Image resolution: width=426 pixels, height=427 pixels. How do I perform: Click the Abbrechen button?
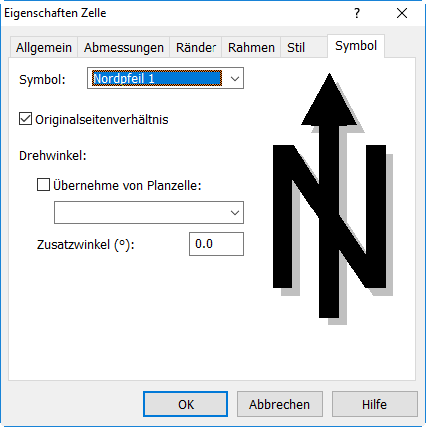pyautogui.click(x=280, y=404)
